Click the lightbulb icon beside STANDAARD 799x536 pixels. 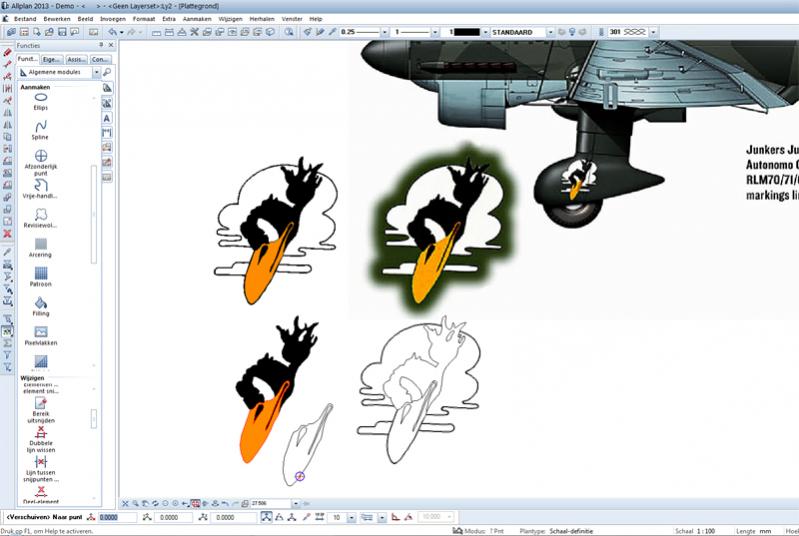(572, 32)
